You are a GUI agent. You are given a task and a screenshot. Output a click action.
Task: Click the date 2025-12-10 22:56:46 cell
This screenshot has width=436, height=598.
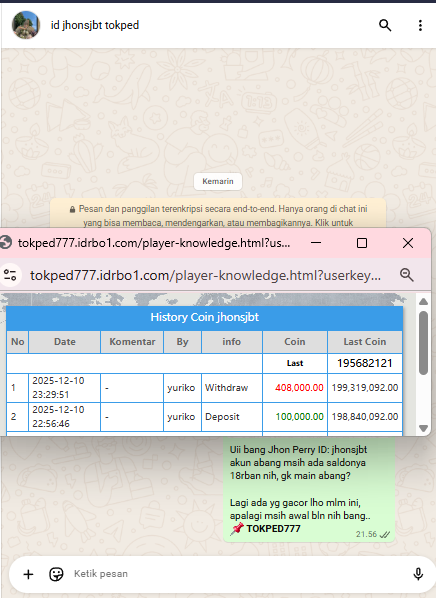pyautogui.click(x=64, y=416)
